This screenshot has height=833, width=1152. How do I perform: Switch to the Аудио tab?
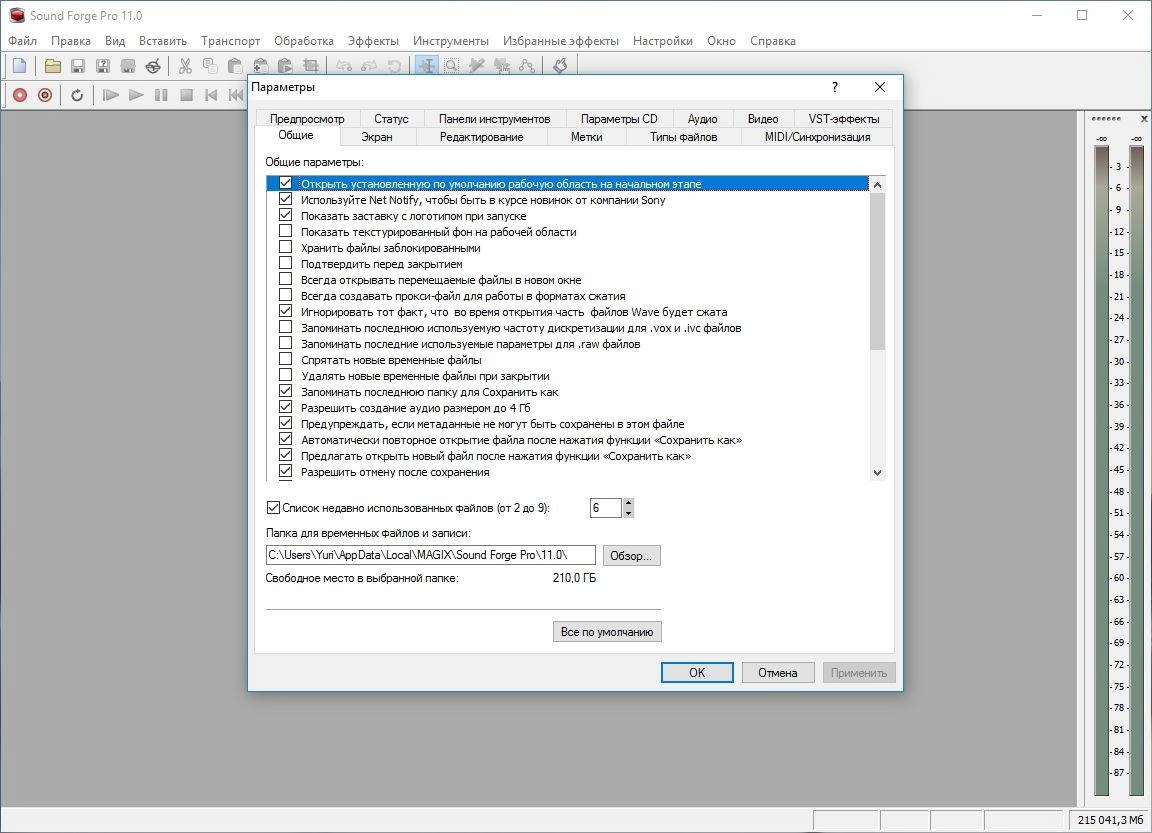(702, 118)
